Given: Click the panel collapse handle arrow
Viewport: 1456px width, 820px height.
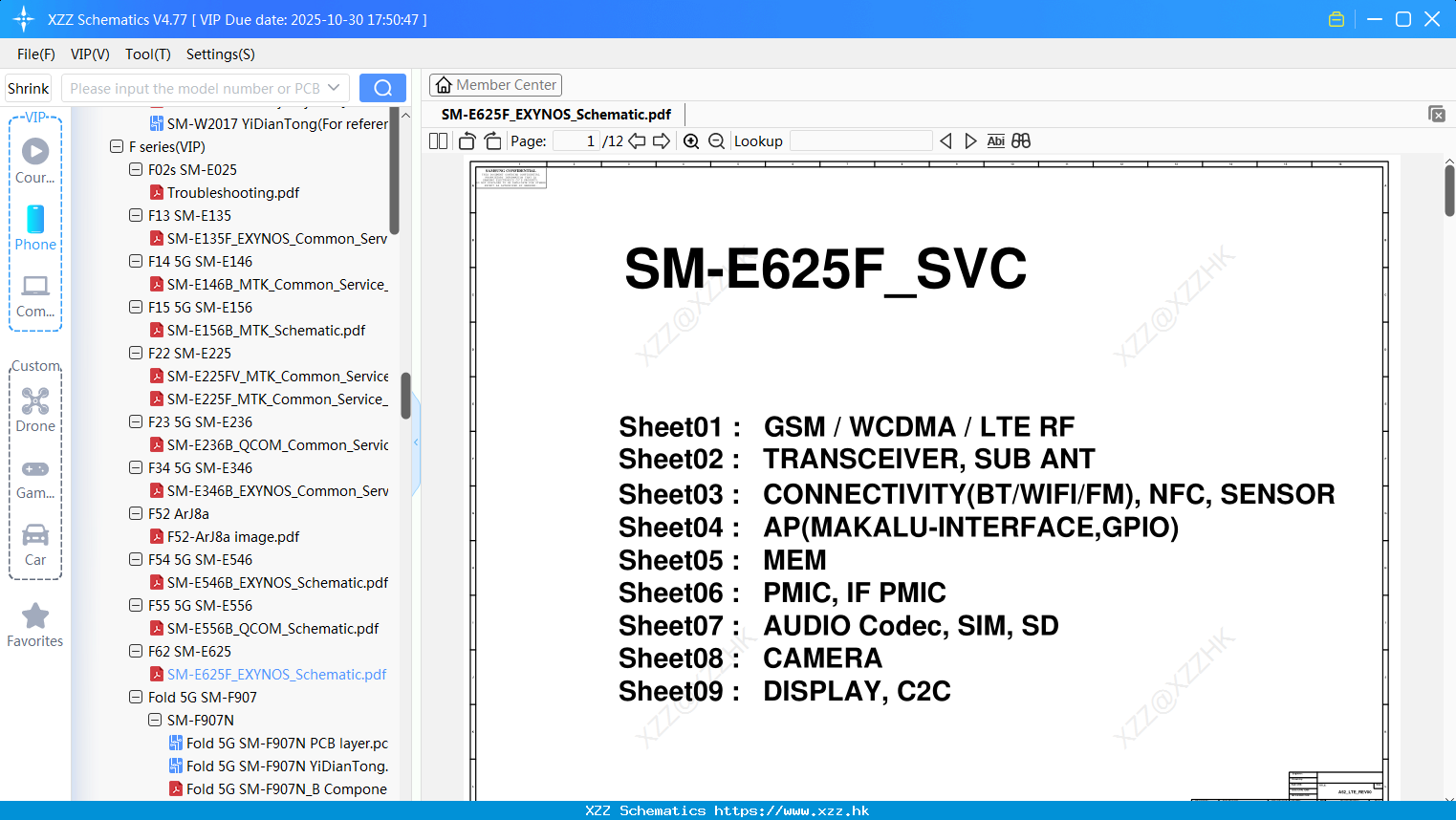Looking at the screenshot, I should coord(416,442).
